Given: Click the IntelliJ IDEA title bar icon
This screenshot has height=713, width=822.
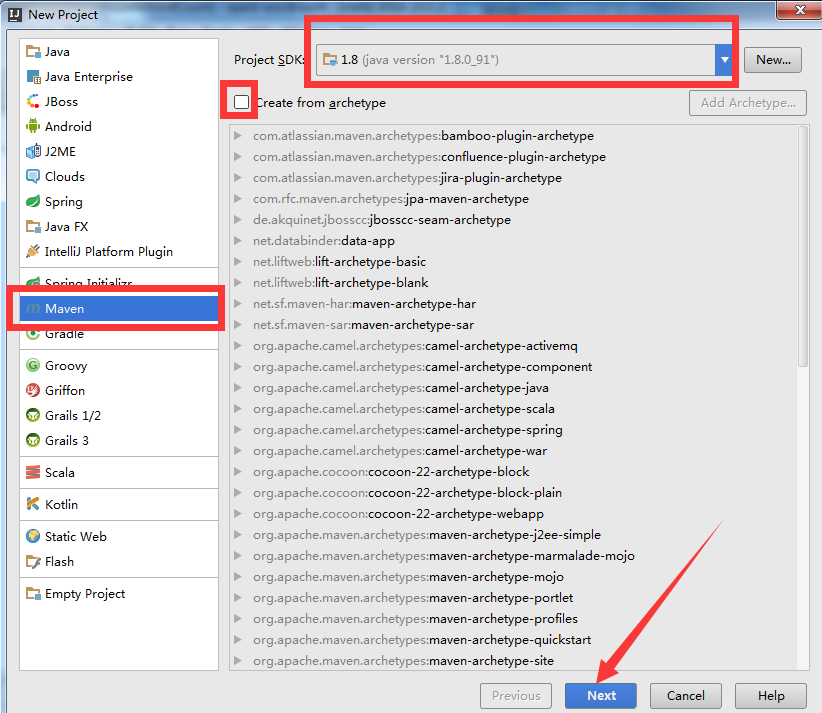Looking at the screenshot, I should point(15,15).
